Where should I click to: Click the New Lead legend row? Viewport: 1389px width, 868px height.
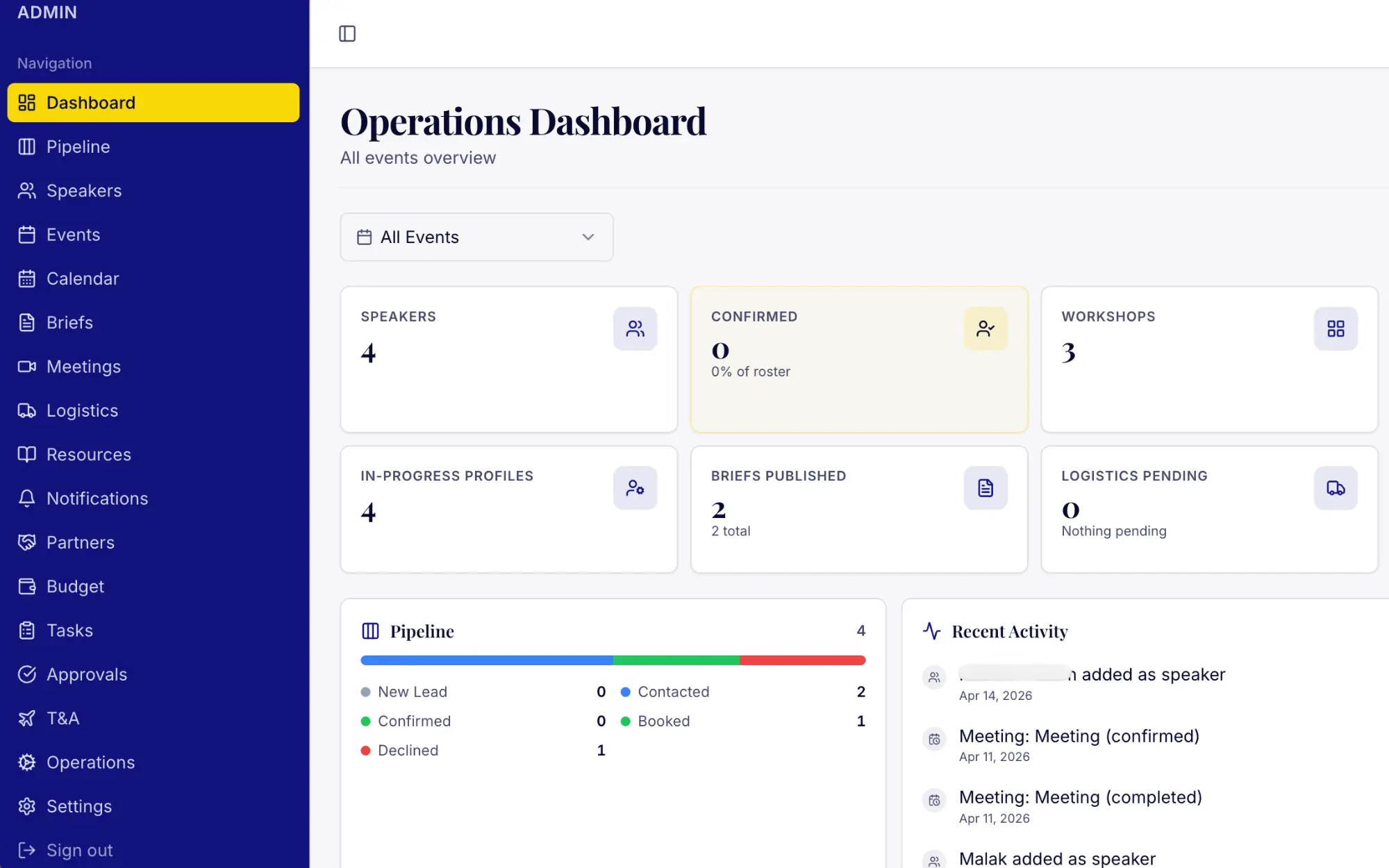tap(483, 692)
